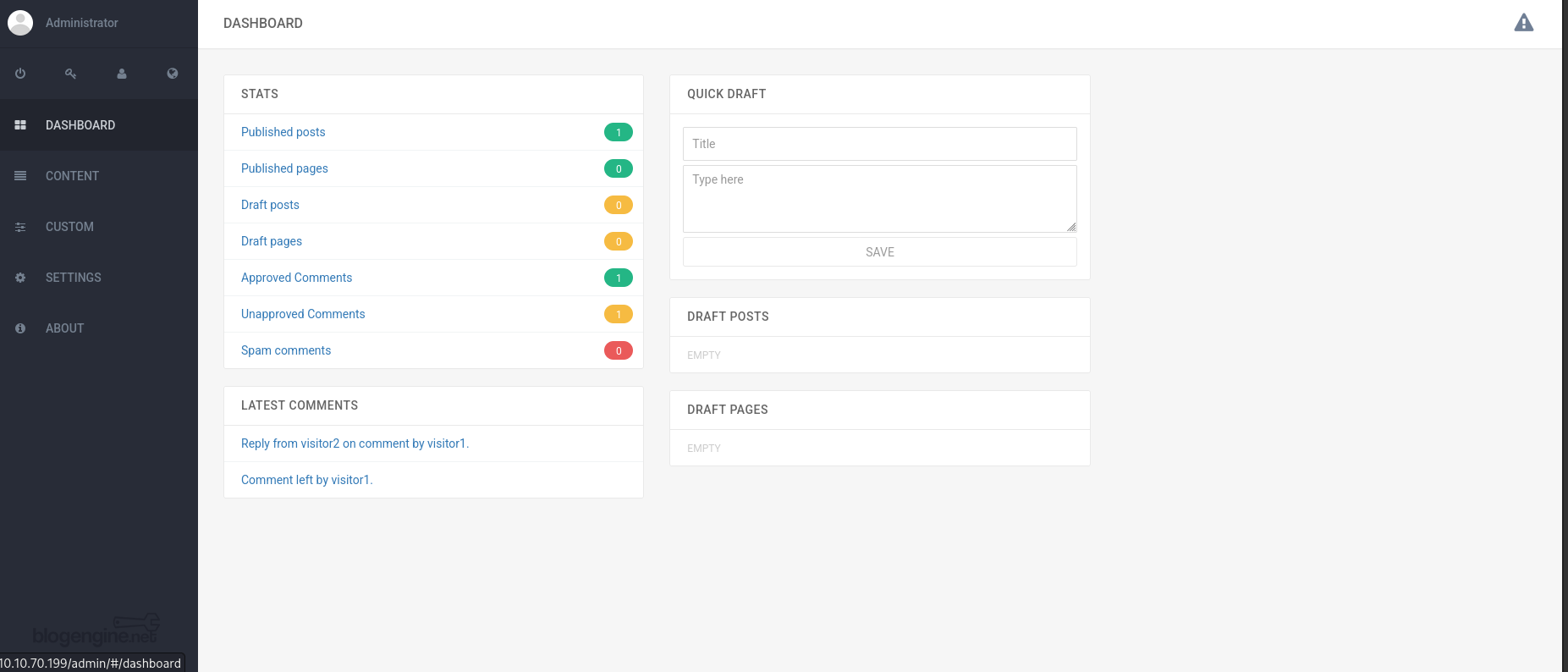Click the Dashboard grid icon
Viewport: 1568px width, 672px height.
(20, 125)
